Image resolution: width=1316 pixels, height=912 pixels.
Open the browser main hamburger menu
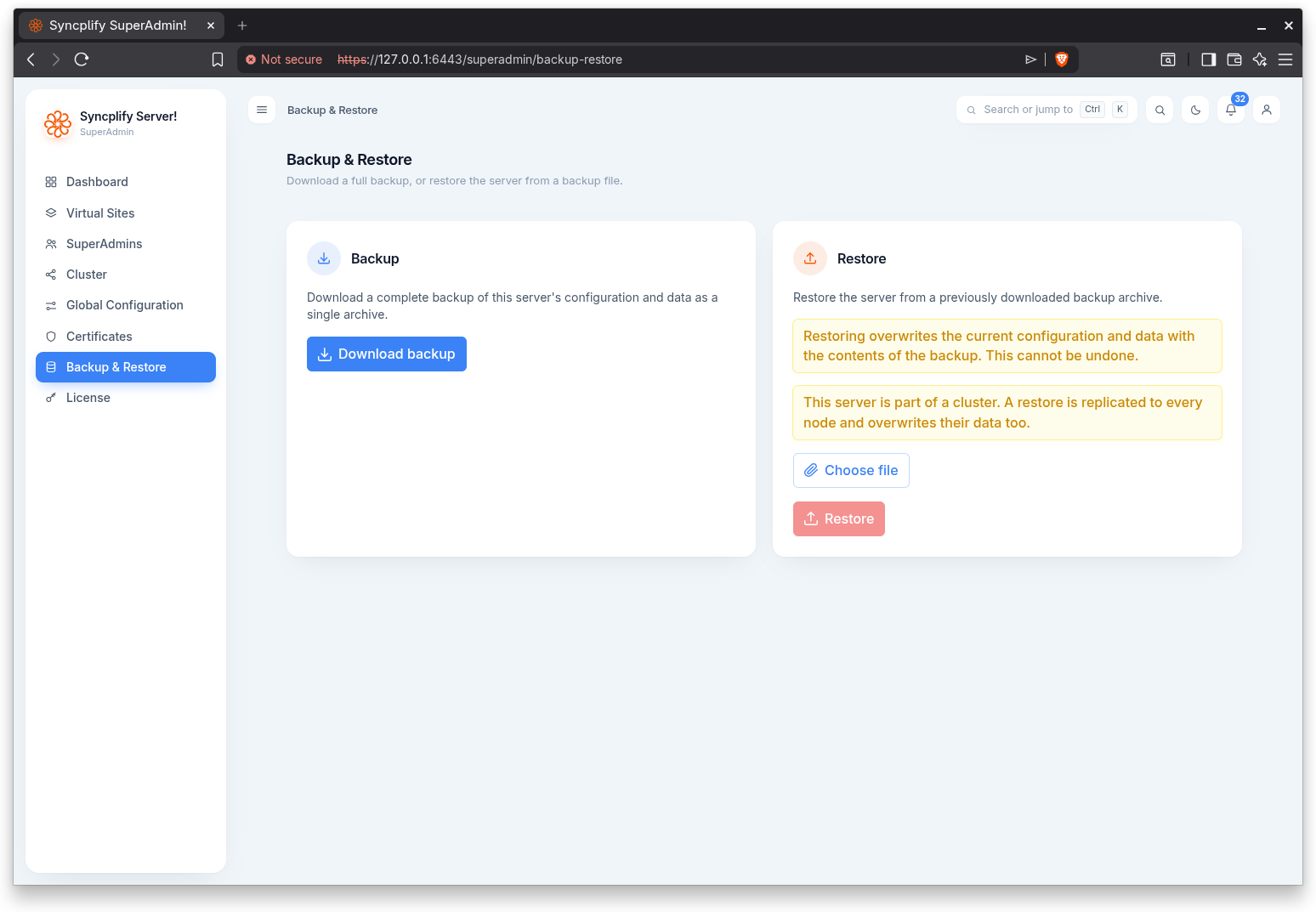pos(1285,59)
